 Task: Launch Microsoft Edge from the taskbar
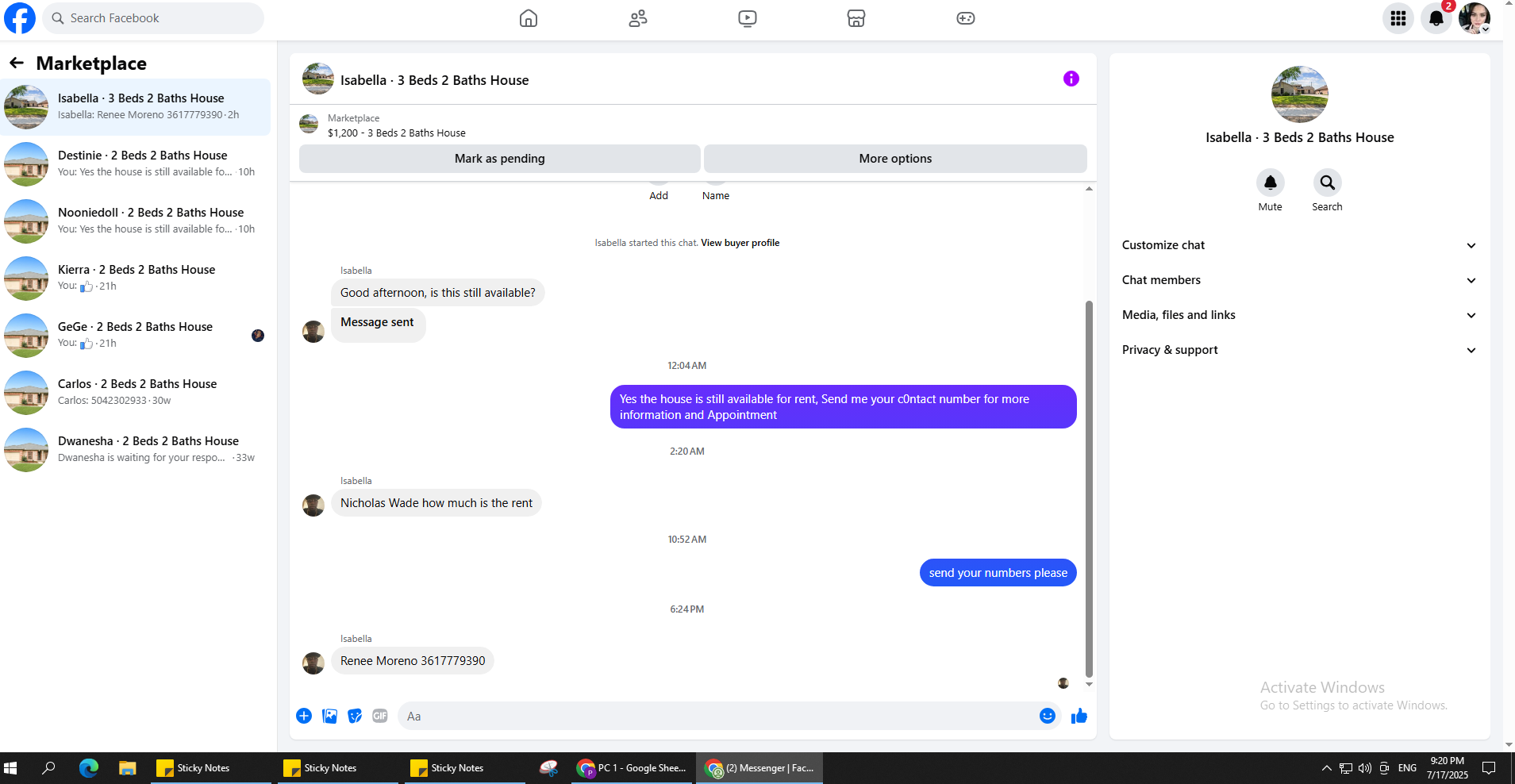[89, 768]
